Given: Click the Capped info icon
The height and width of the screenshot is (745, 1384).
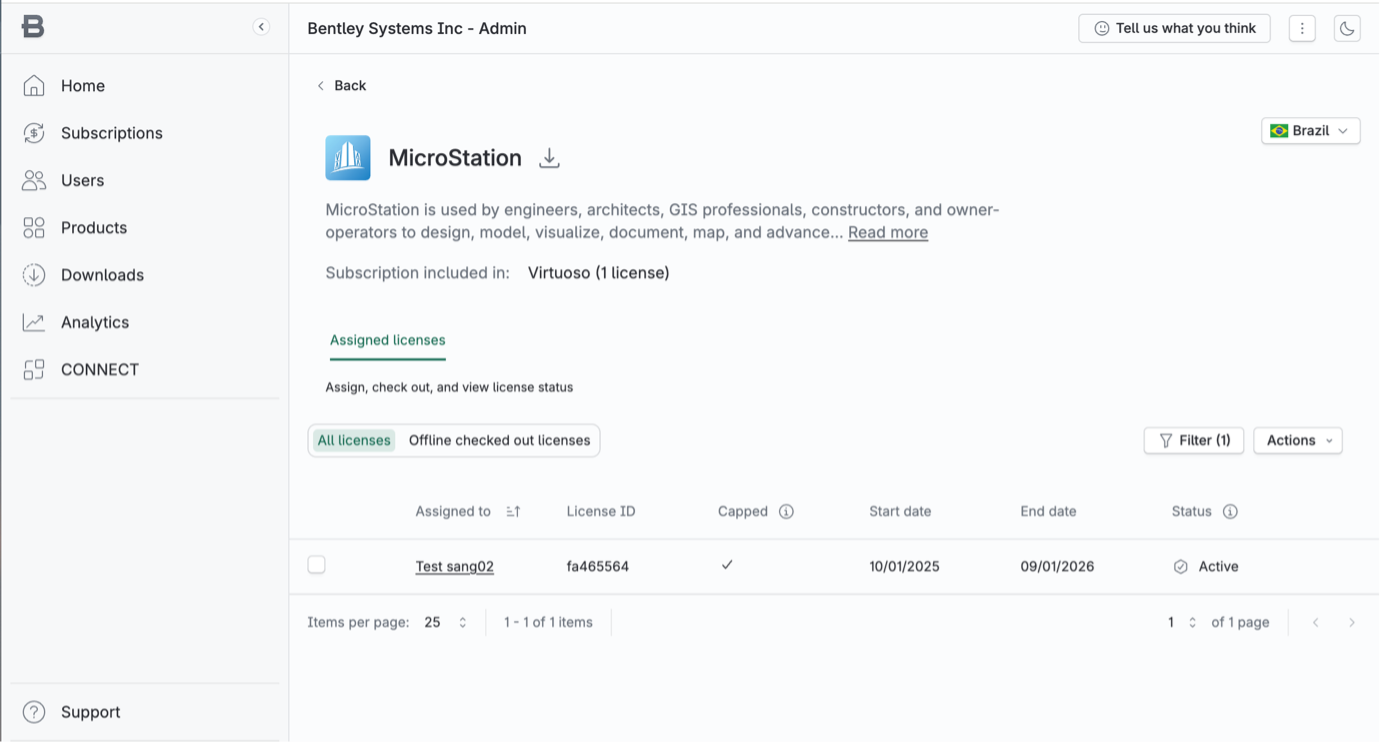Looking at the screenshot, I should pyautogui.click(x=786, y=511).
